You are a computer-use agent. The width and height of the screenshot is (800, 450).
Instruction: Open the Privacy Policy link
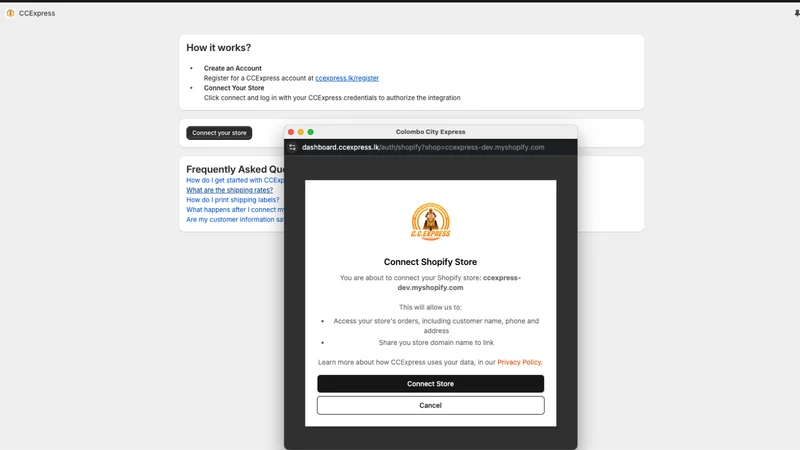pyautogui.click(x=519, y=362)
